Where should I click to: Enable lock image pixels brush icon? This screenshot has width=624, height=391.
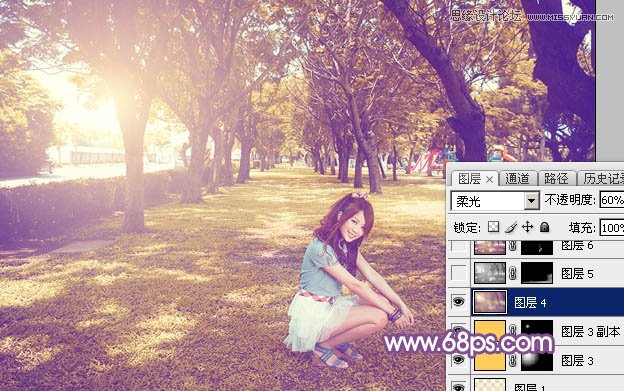(x=511, y=227)
